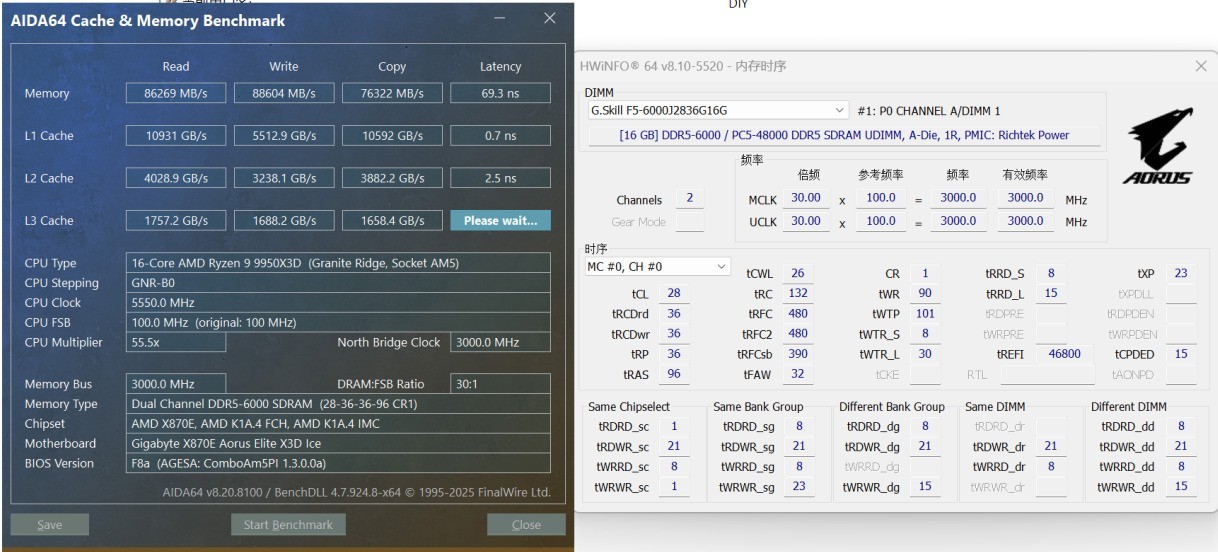Click the Memory Copy value 76322 MB/s
The height and width of the screenshot is (552, 1218).
(392, 93)
